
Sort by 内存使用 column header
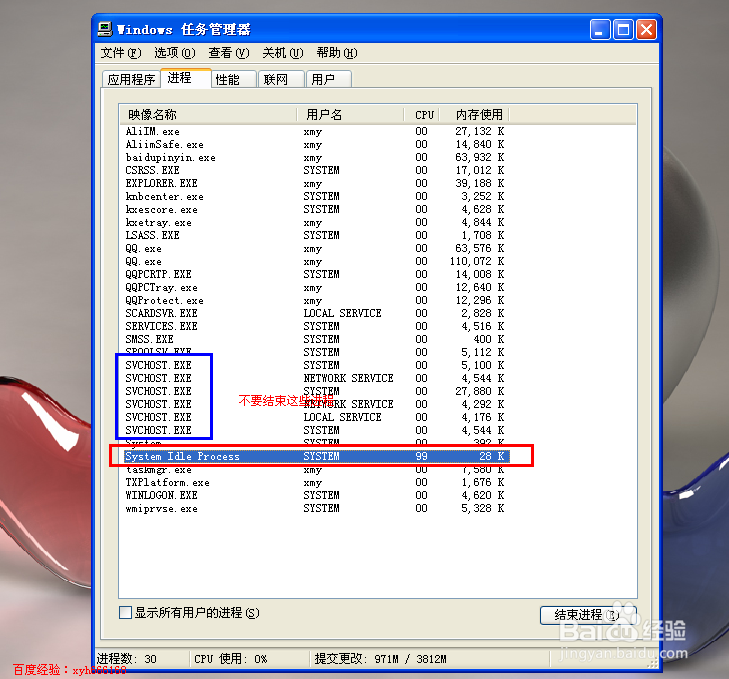[475, 114]
